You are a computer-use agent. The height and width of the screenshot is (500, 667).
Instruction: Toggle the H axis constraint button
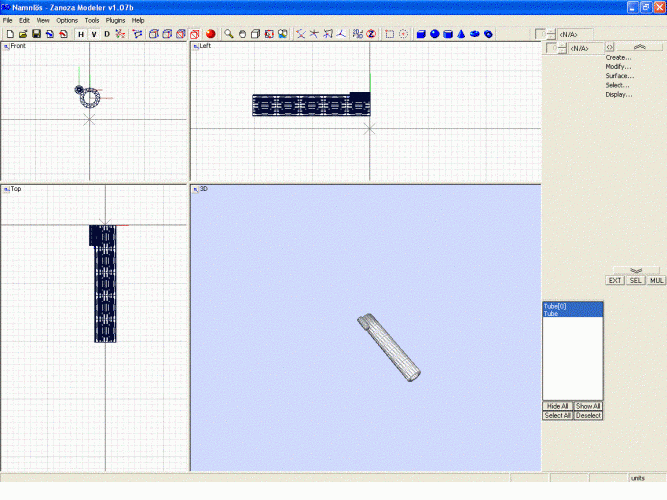click(81, 34)
